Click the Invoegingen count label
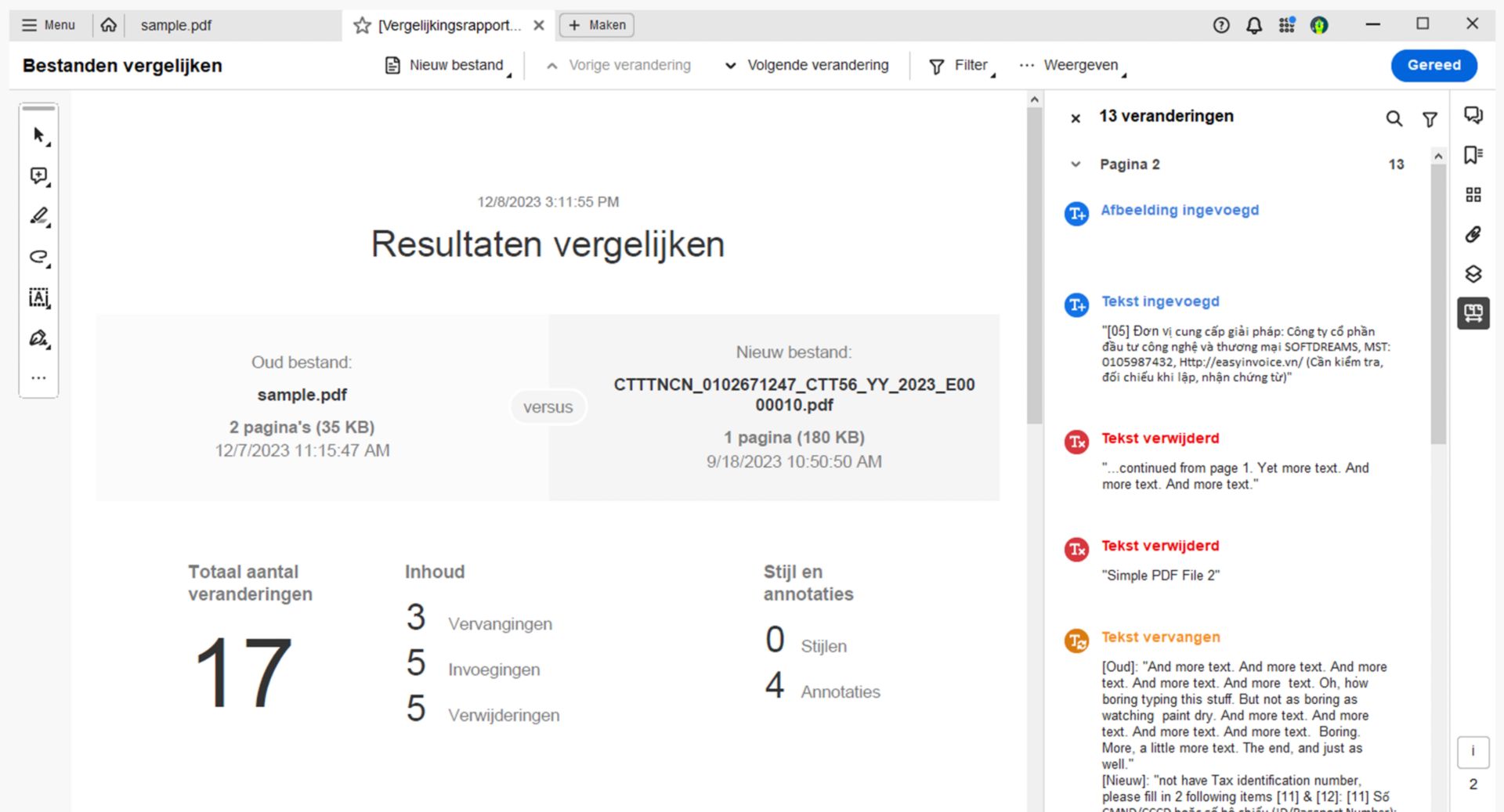Image resolution: width=1504 pixels, height=812 pixels. tap(493, 669)
